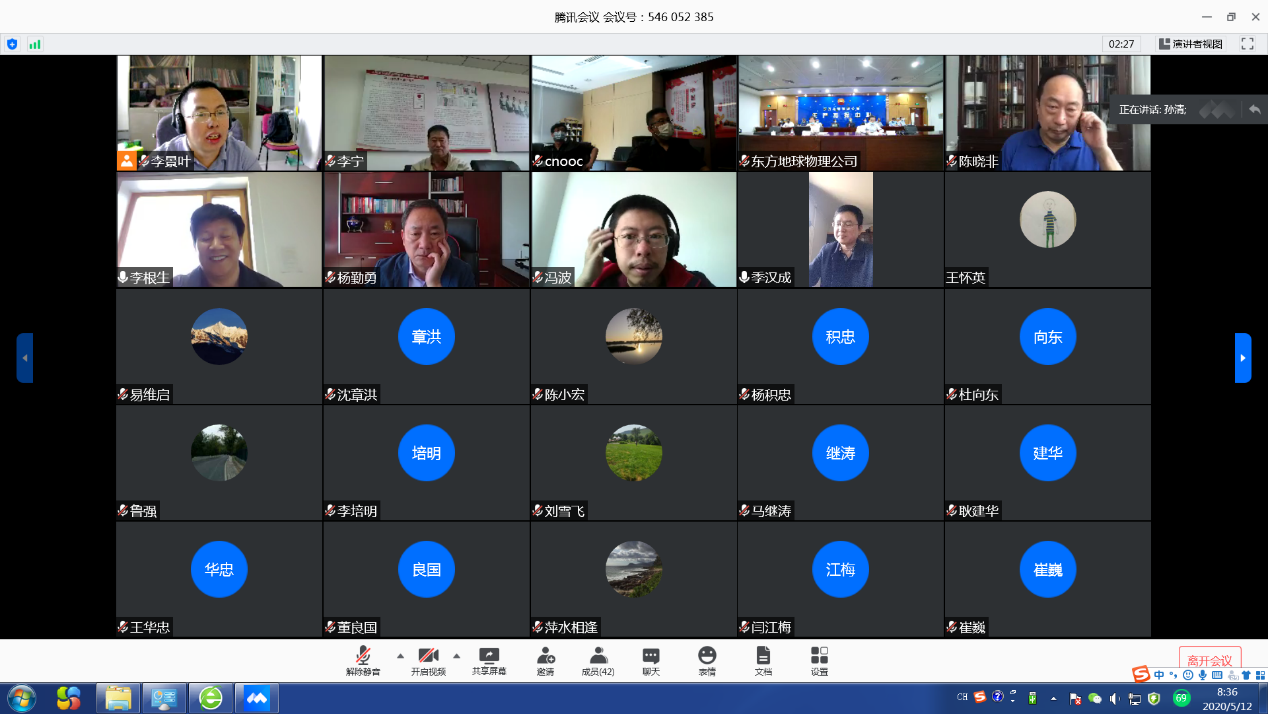Open the speaker view (演讲者视图) layout selector
Screen dimensions: 1268x714
[1190, 44]
